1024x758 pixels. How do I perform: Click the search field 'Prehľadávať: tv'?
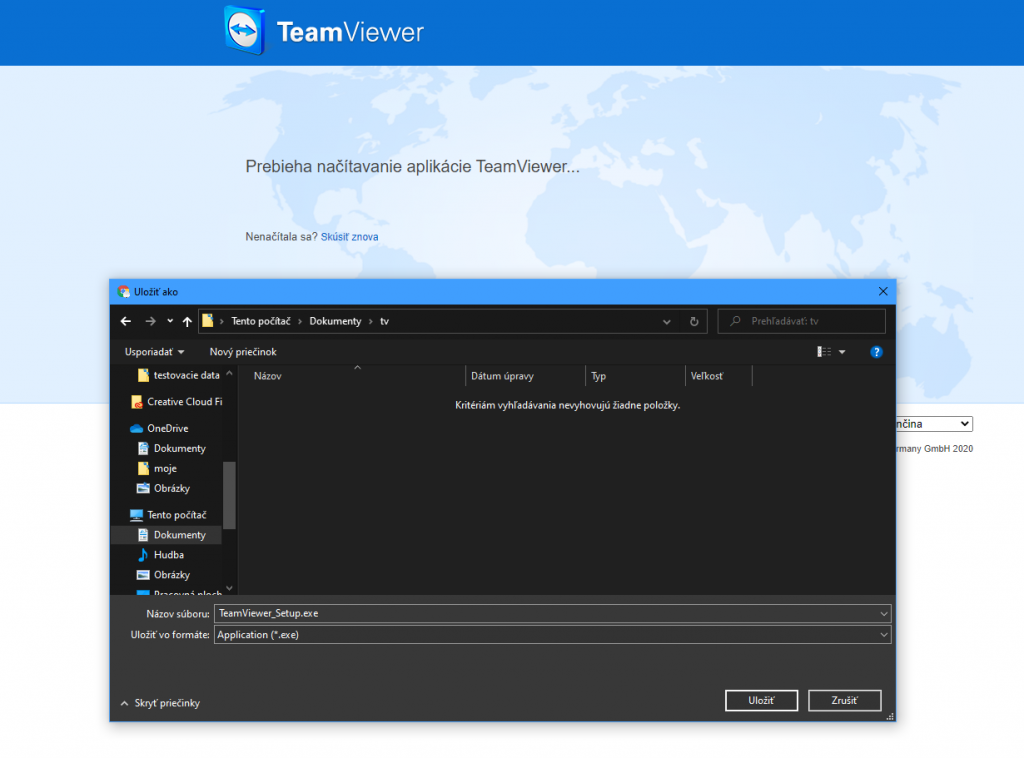click(801, 321)
